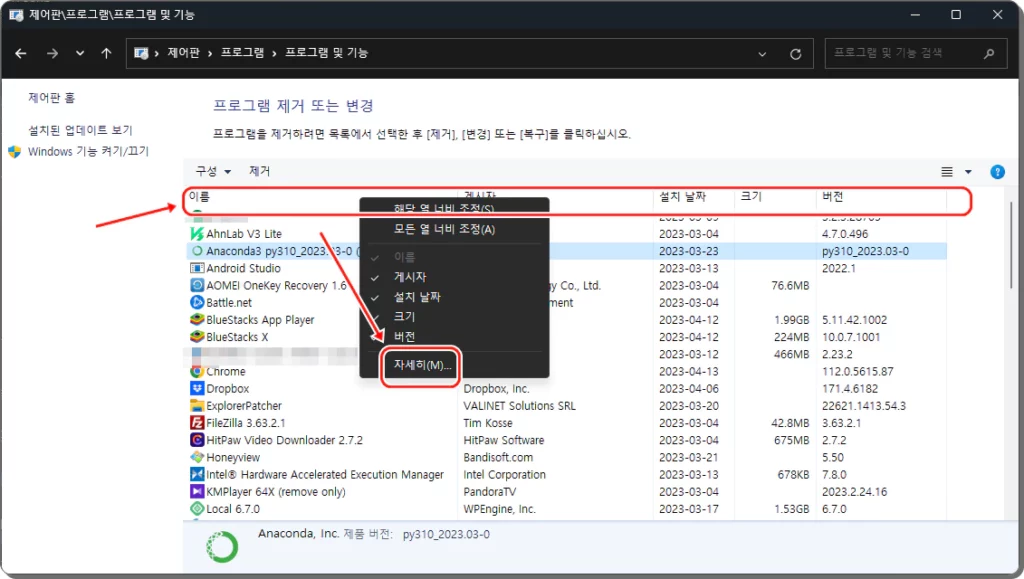Select the Dropbox icon
The image size is (1024, 579).
tap(197, 388)
